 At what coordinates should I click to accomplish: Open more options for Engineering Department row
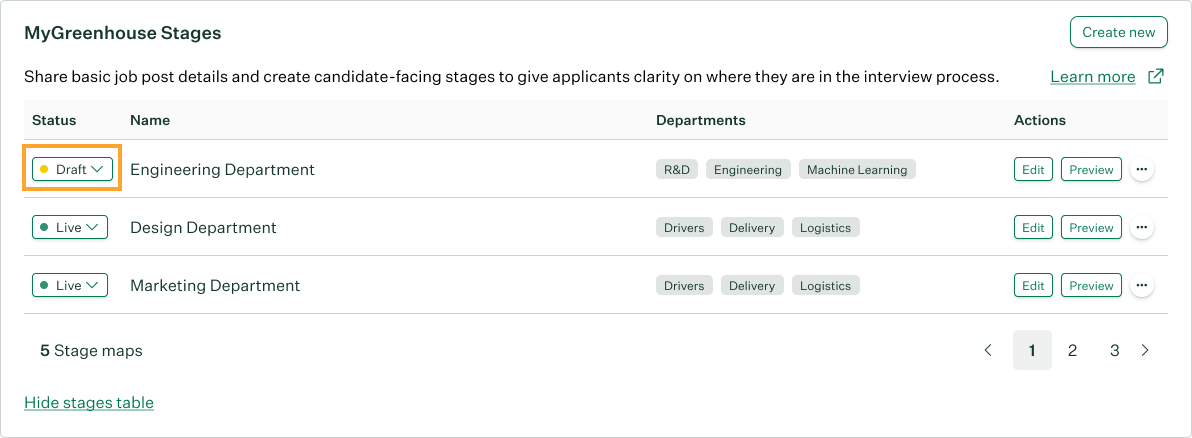tap(1142, 170)
